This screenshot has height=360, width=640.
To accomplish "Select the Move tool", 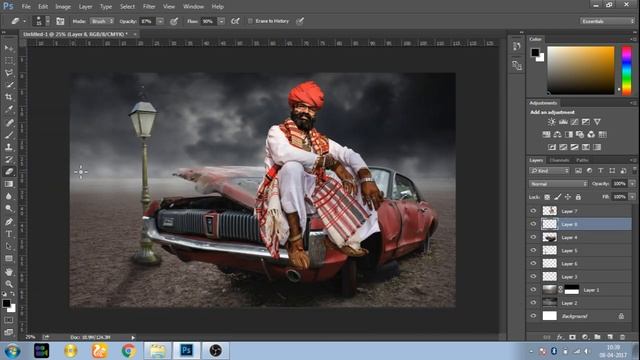I will tap(9, 48).
